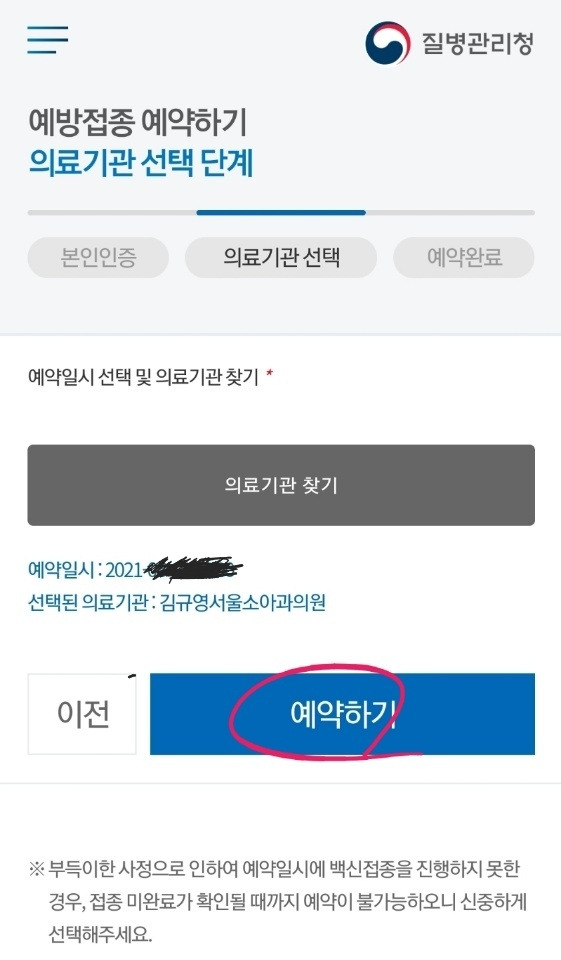Click the blacked-out scribble over the date
The height and width of the screenshot is (960, 561).
point(193,568)
